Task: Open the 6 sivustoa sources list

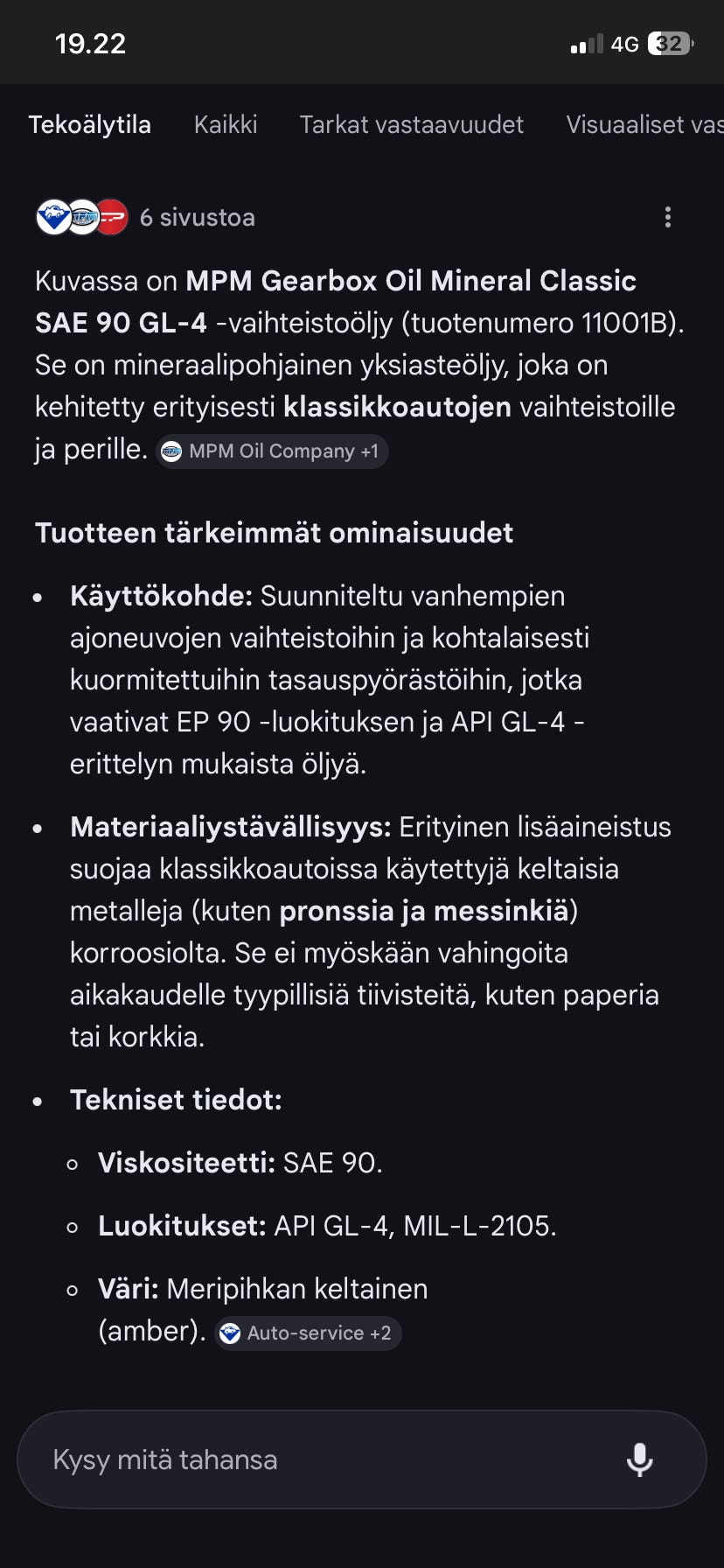Action: (x=197, y=217)
